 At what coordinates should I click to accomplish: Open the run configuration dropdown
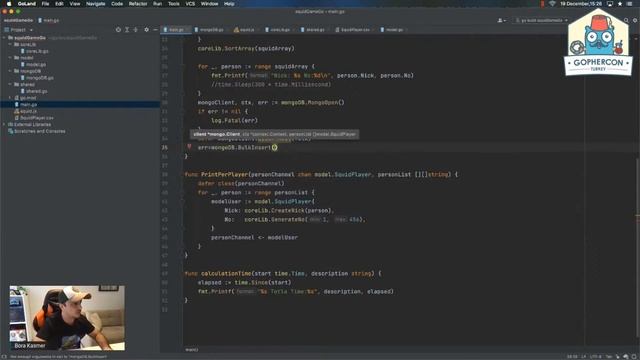541,20
